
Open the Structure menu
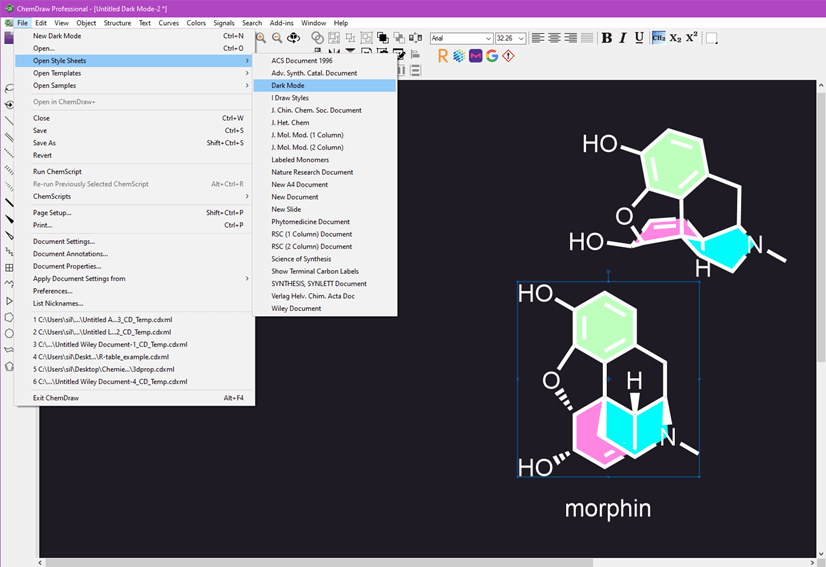point(117,23)
